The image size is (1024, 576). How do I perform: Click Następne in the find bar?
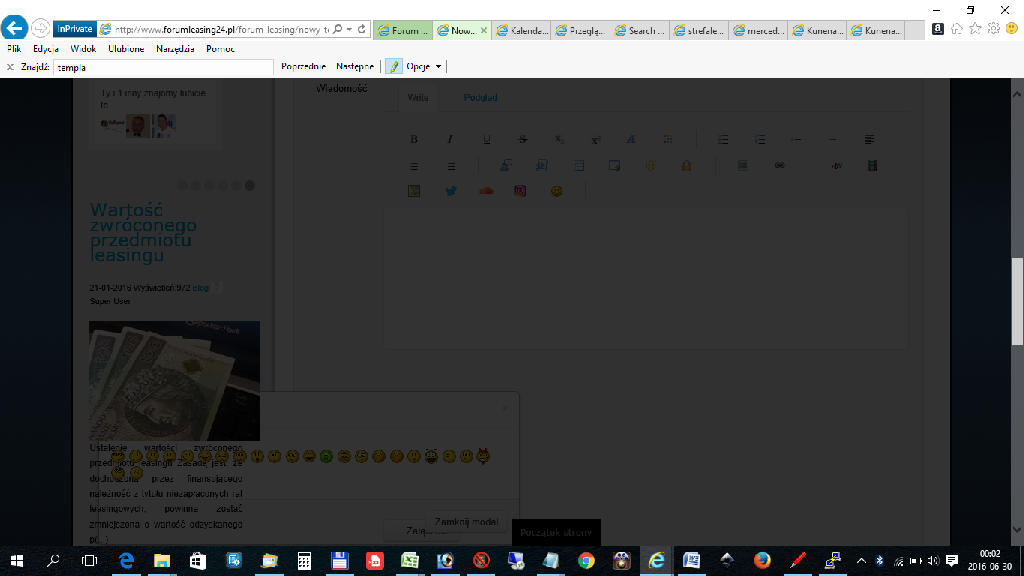pos(355,67)
